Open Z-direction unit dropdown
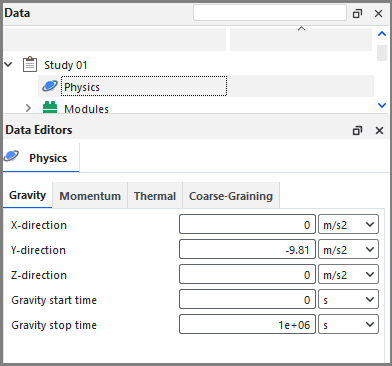The height and width of the screenshot is (366, 392). (348, 274)
